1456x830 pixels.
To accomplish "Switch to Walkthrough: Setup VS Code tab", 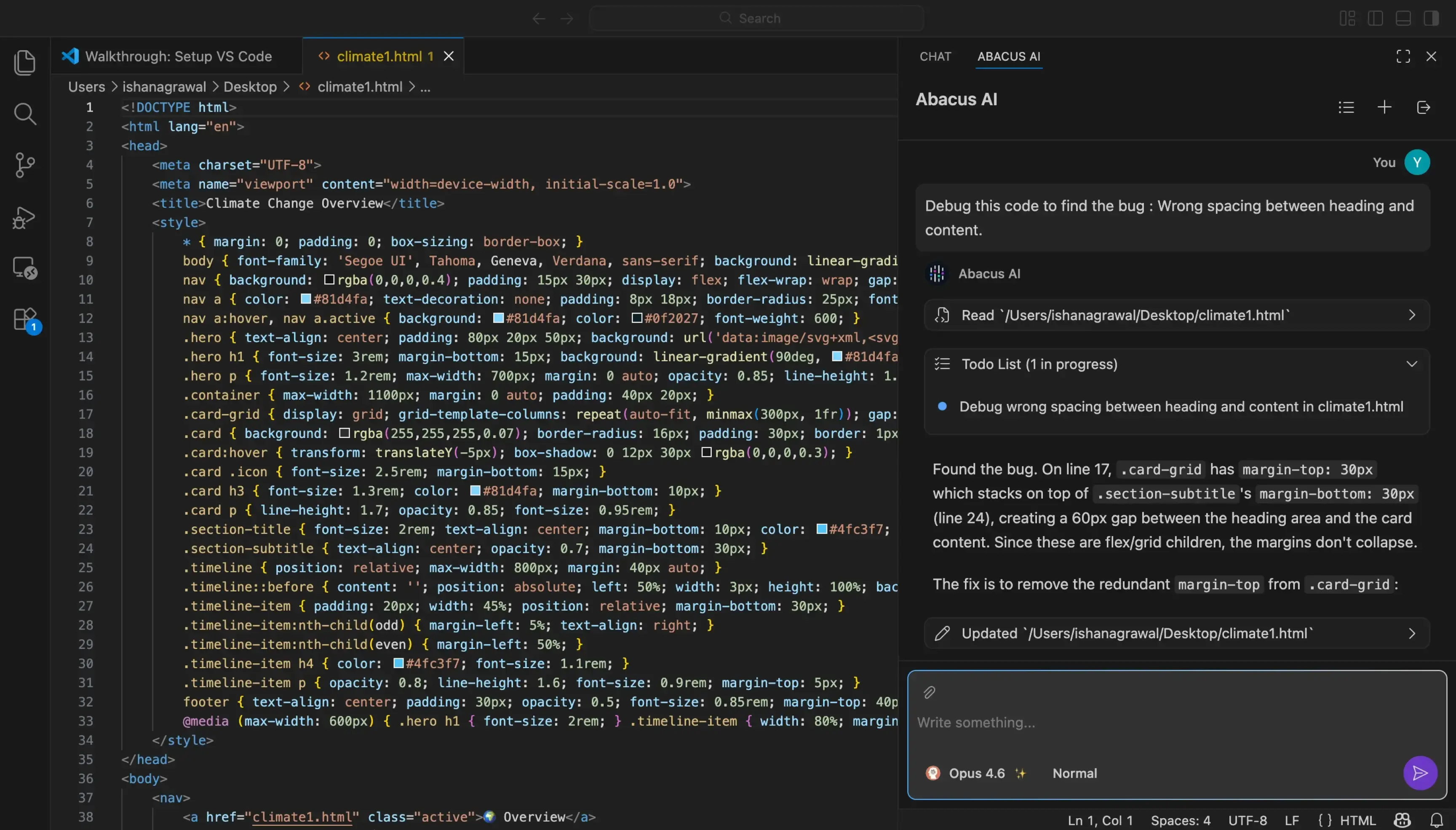I will click(x=178, y=56).
